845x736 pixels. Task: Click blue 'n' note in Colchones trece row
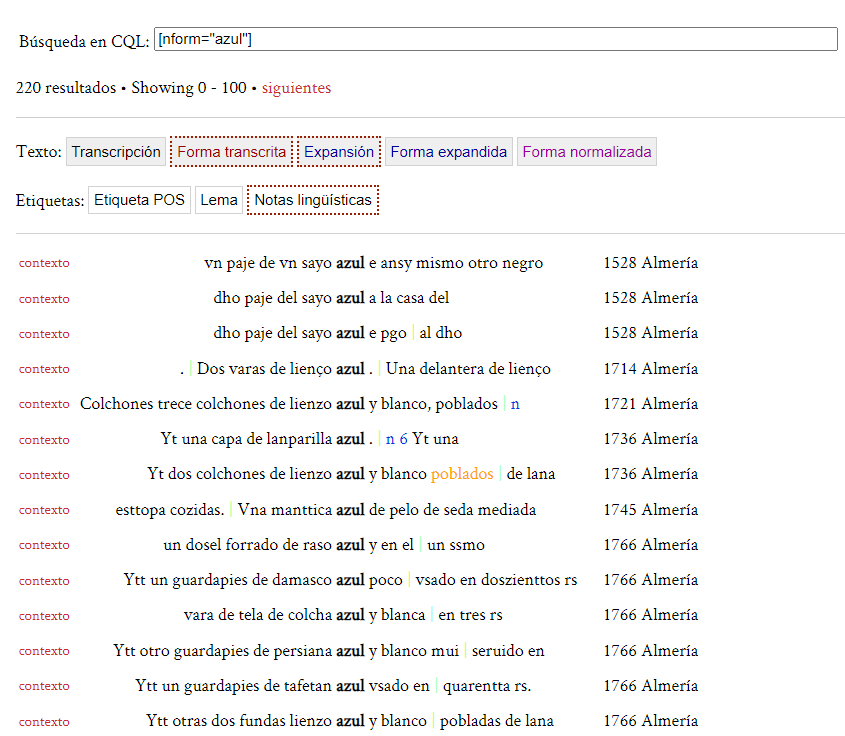click(515, 404)
